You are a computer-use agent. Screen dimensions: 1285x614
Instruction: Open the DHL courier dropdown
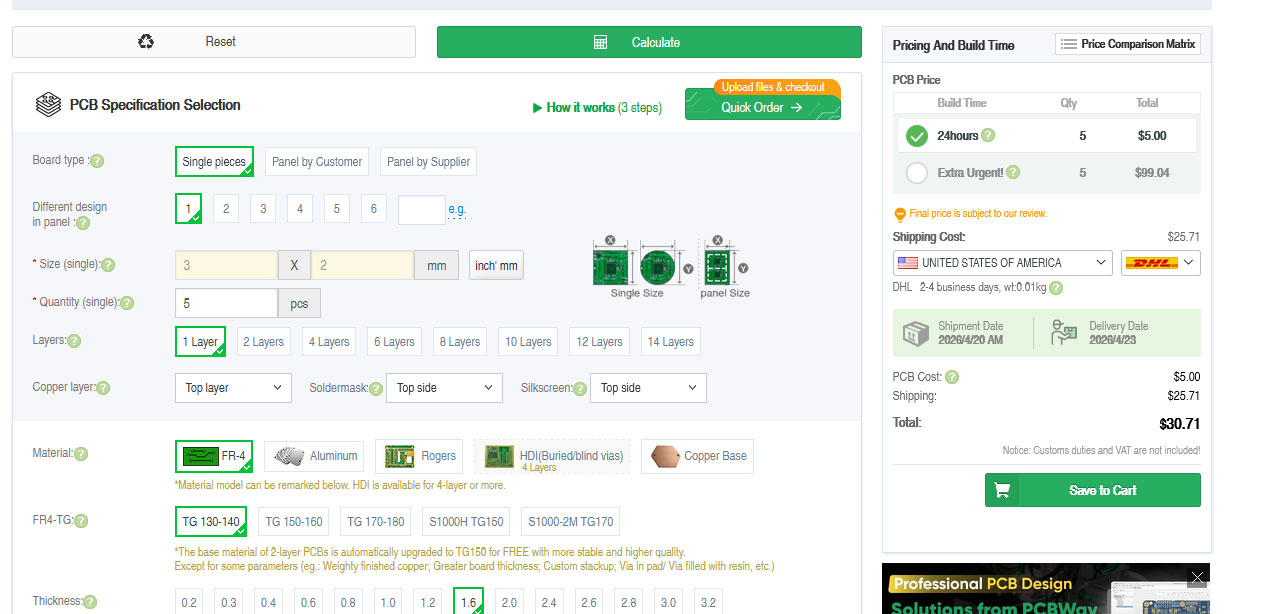point(1161,263)
